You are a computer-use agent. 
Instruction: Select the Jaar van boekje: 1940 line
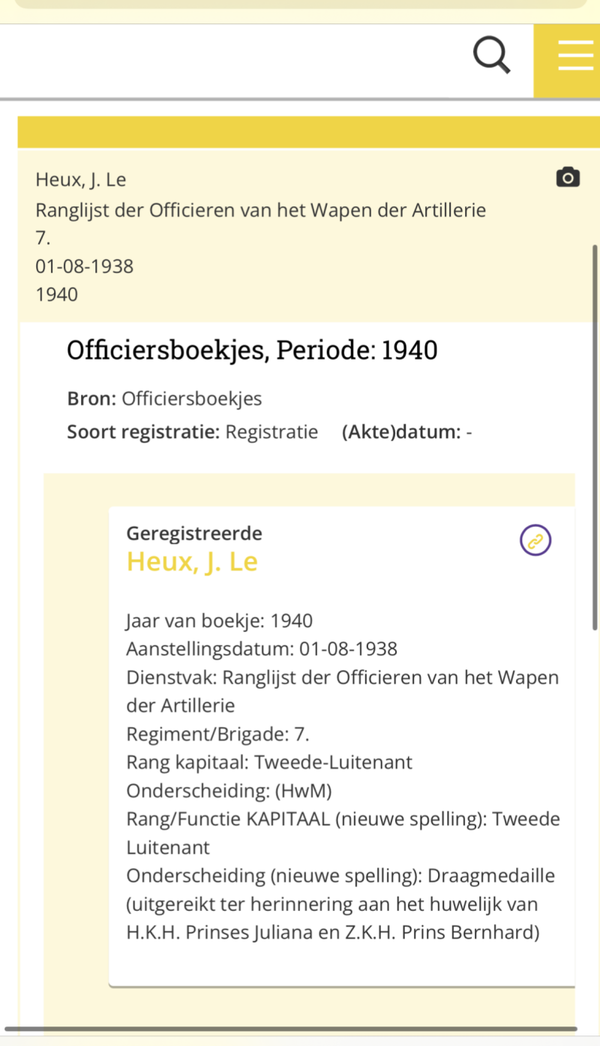[x=219, y=621]
